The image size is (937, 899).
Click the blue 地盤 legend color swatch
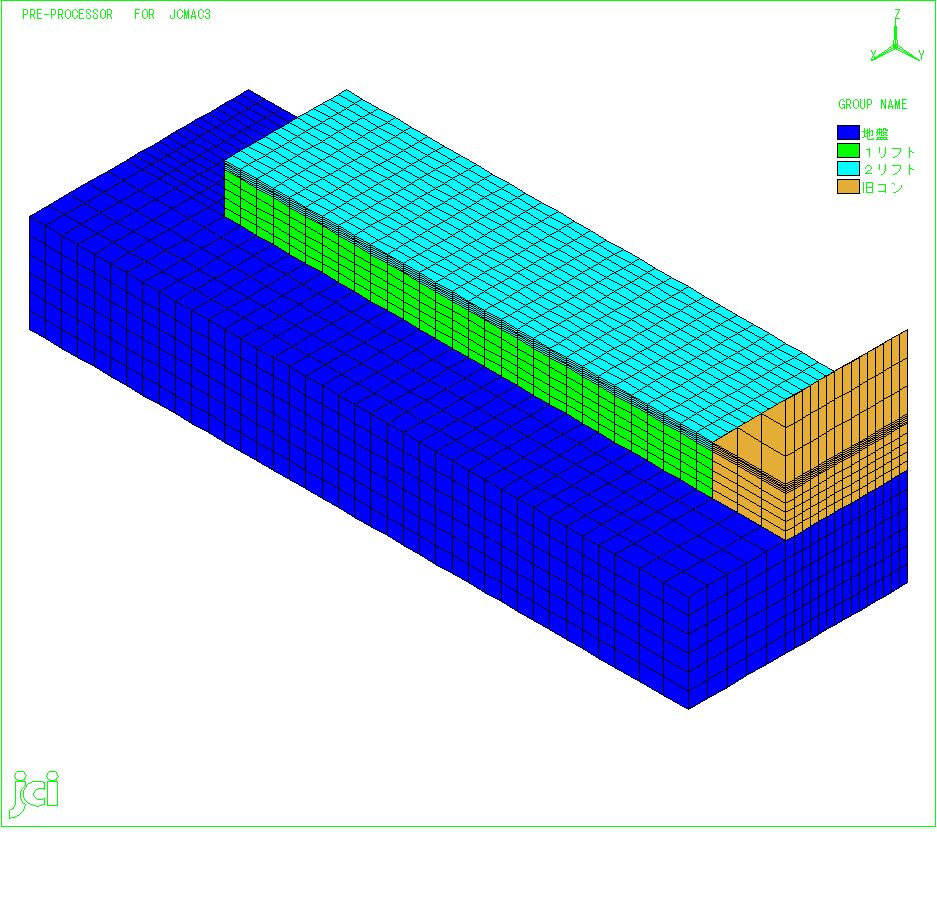tap(848, 133)
